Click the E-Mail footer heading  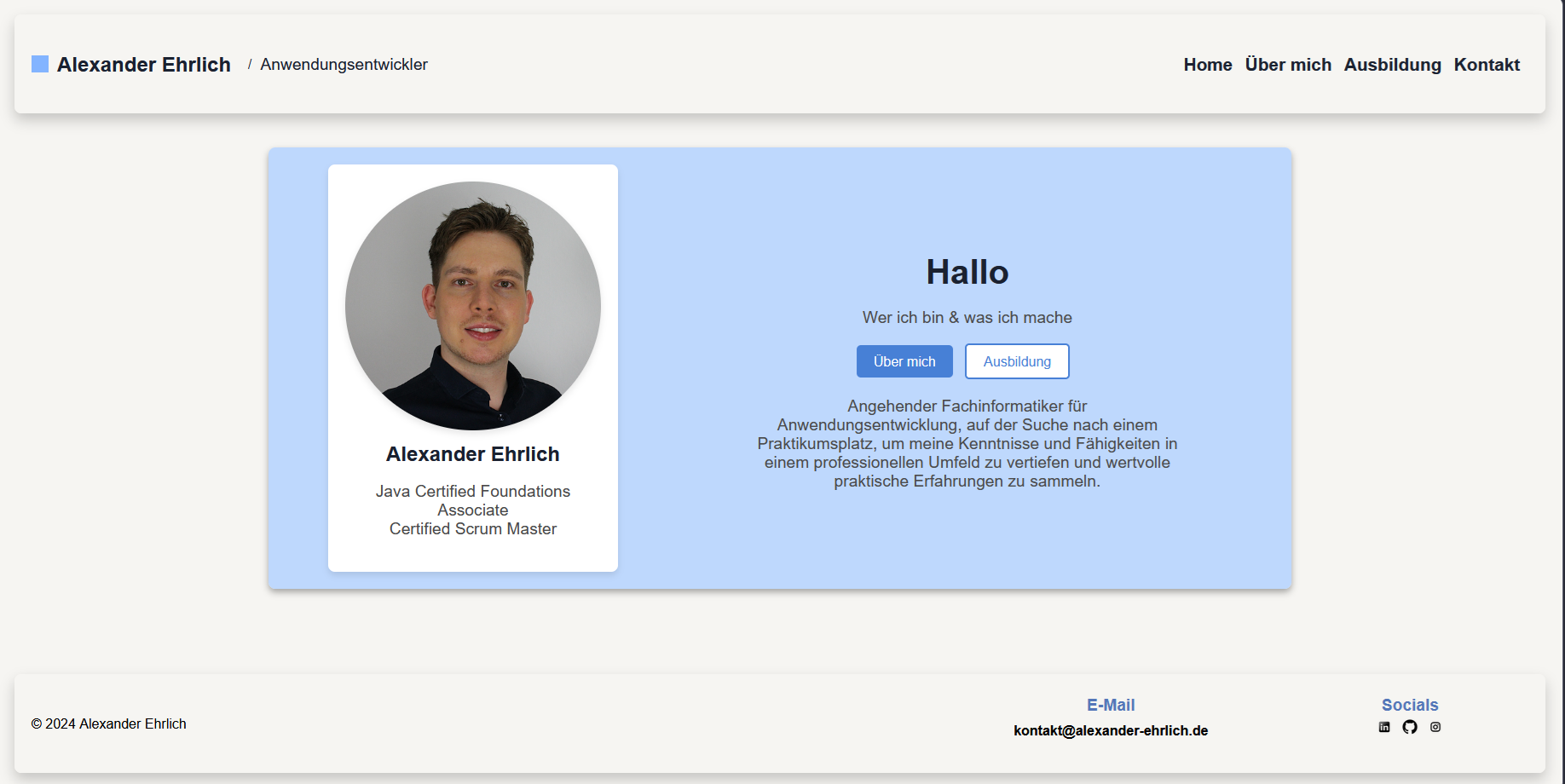pyautogui.click(x=1111, y=705)
